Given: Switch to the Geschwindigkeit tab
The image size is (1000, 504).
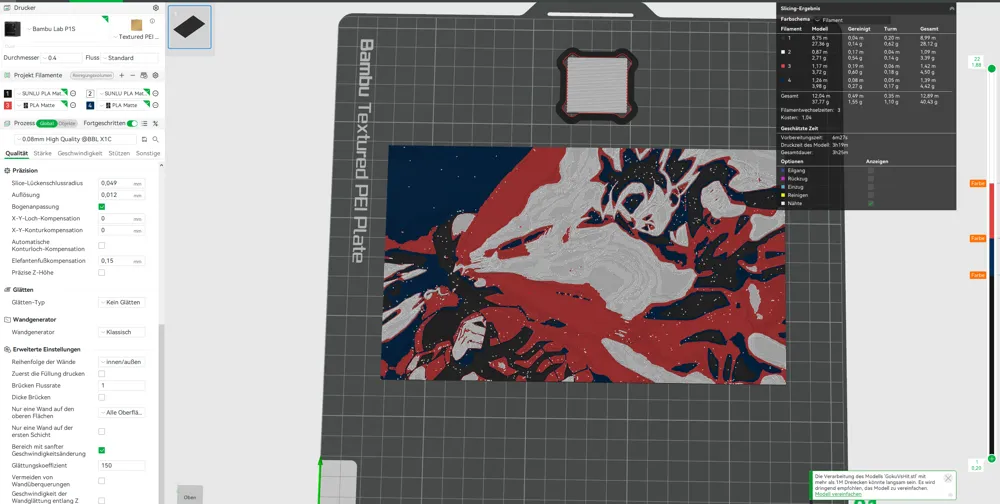Looking at the screenshot, I should click(80, 153).
